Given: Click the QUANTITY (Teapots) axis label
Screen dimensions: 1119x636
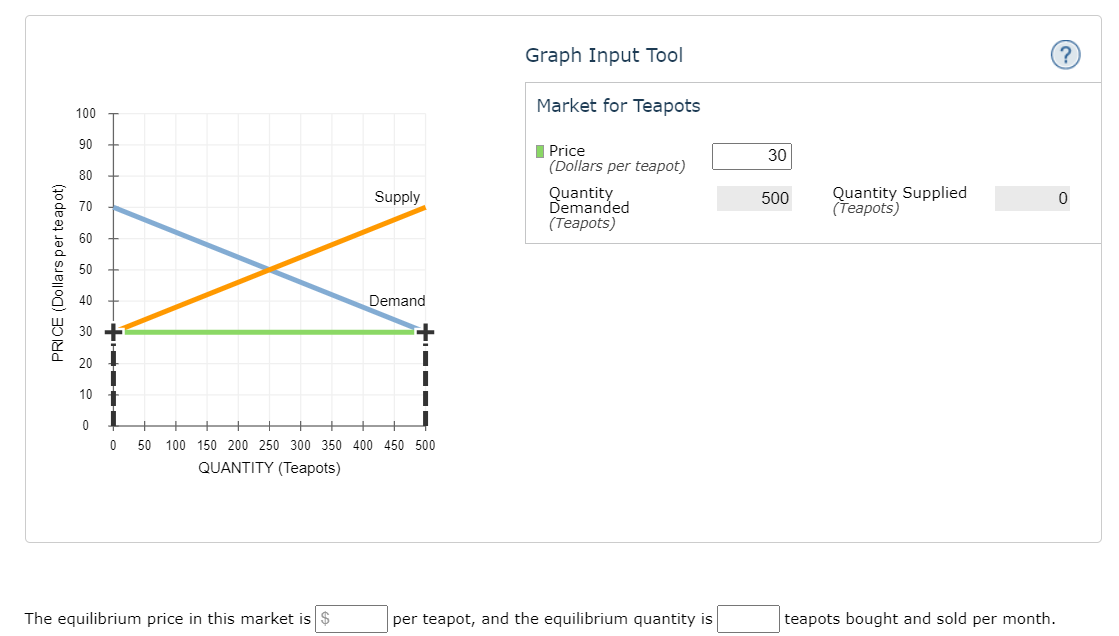Looking at the screenshot, I should coord(269,467).
